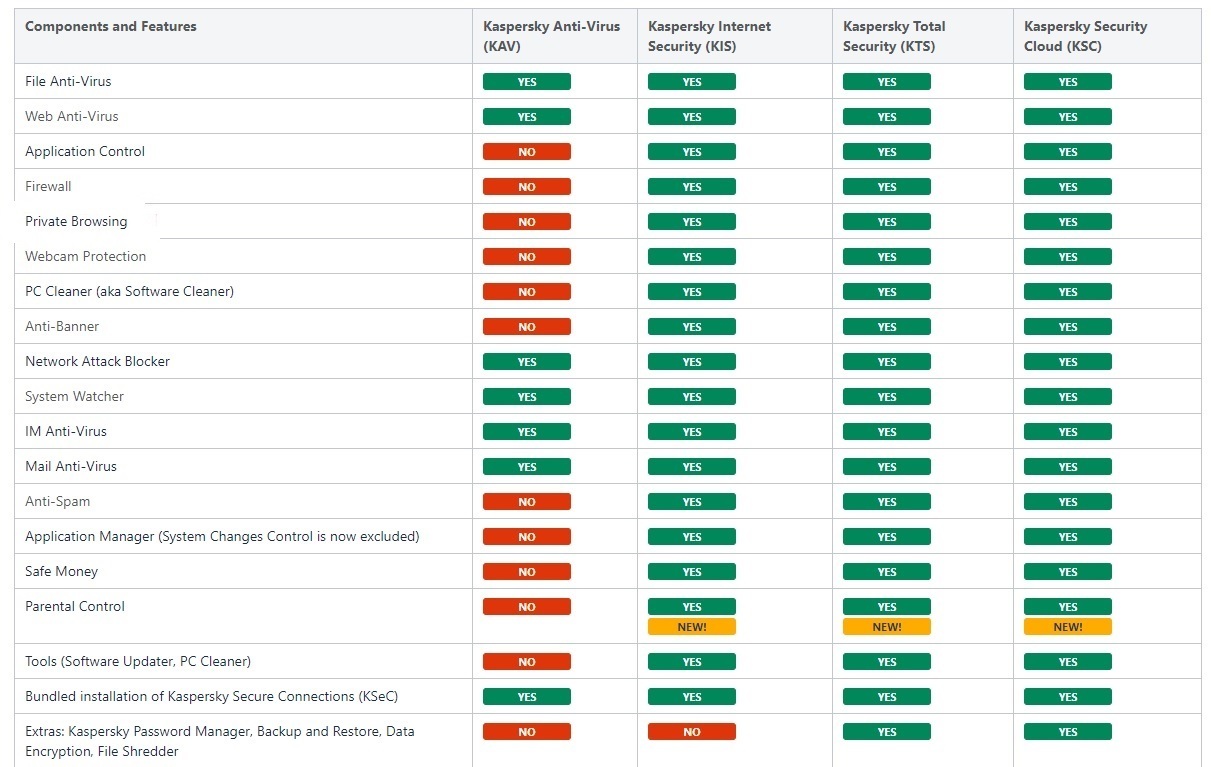1211x767 pixels.
Task: Select the NEW! badge under Kaspersky Total Security
Action: [x=886, y=627]
